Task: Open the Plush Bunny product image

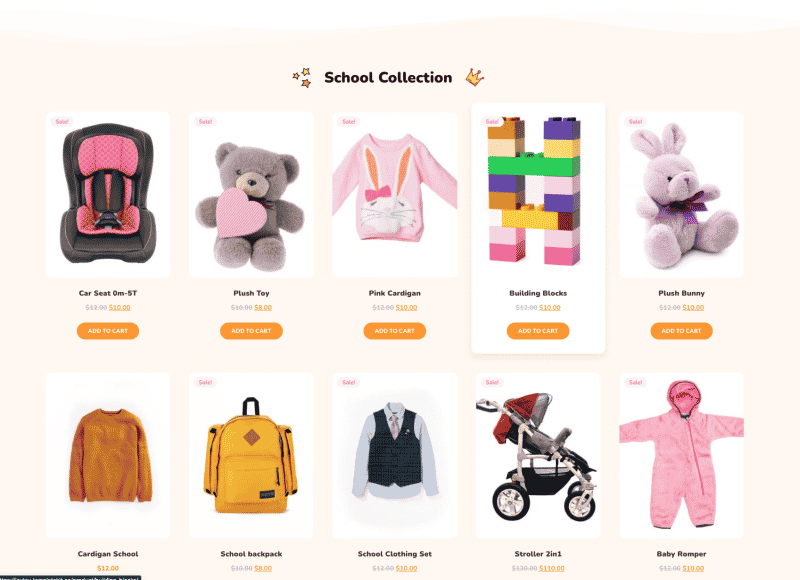Action: 682,195
